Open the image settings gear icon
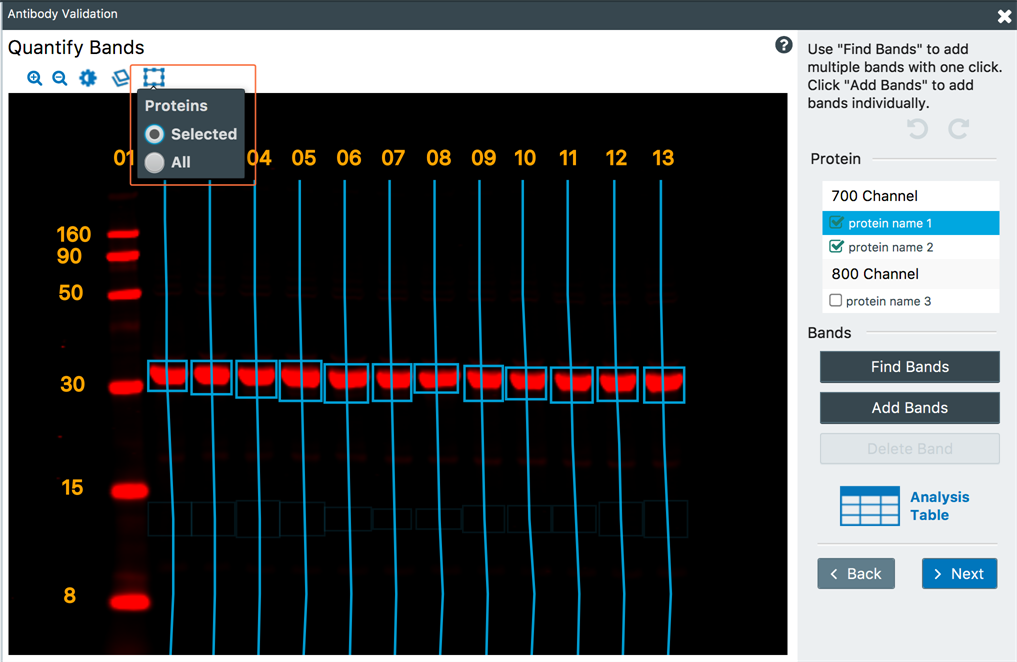This screenshot has width=1017, height=662. (88, 78)
